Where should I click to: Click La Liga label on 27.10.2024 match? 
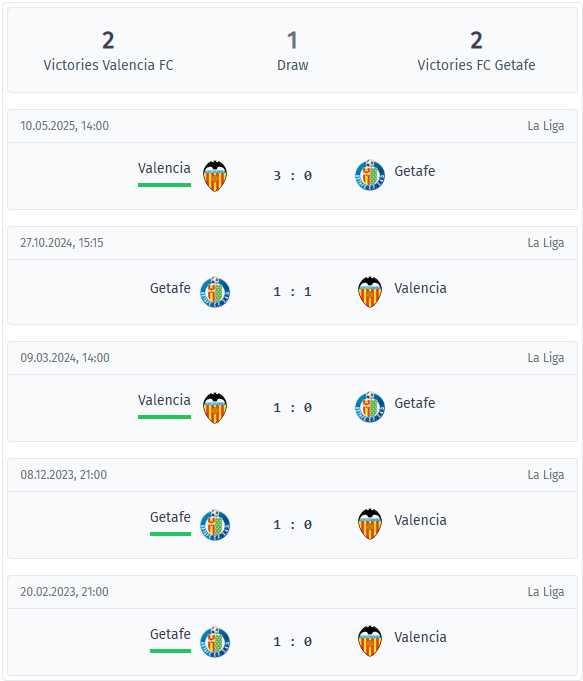(x=546, y=242)
